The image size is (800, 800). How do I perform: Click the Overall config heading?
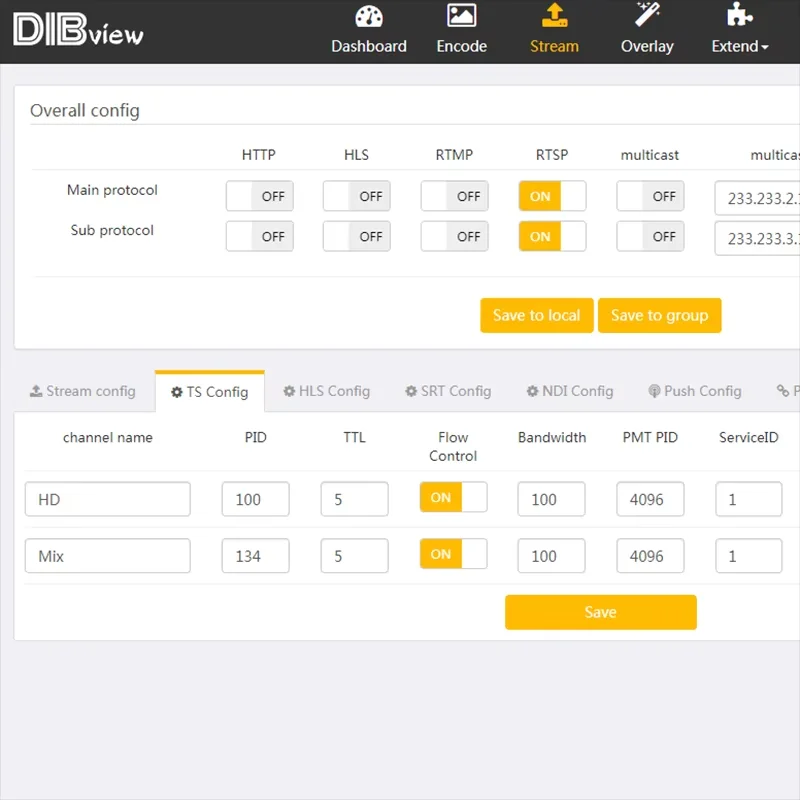pos(85,110)
